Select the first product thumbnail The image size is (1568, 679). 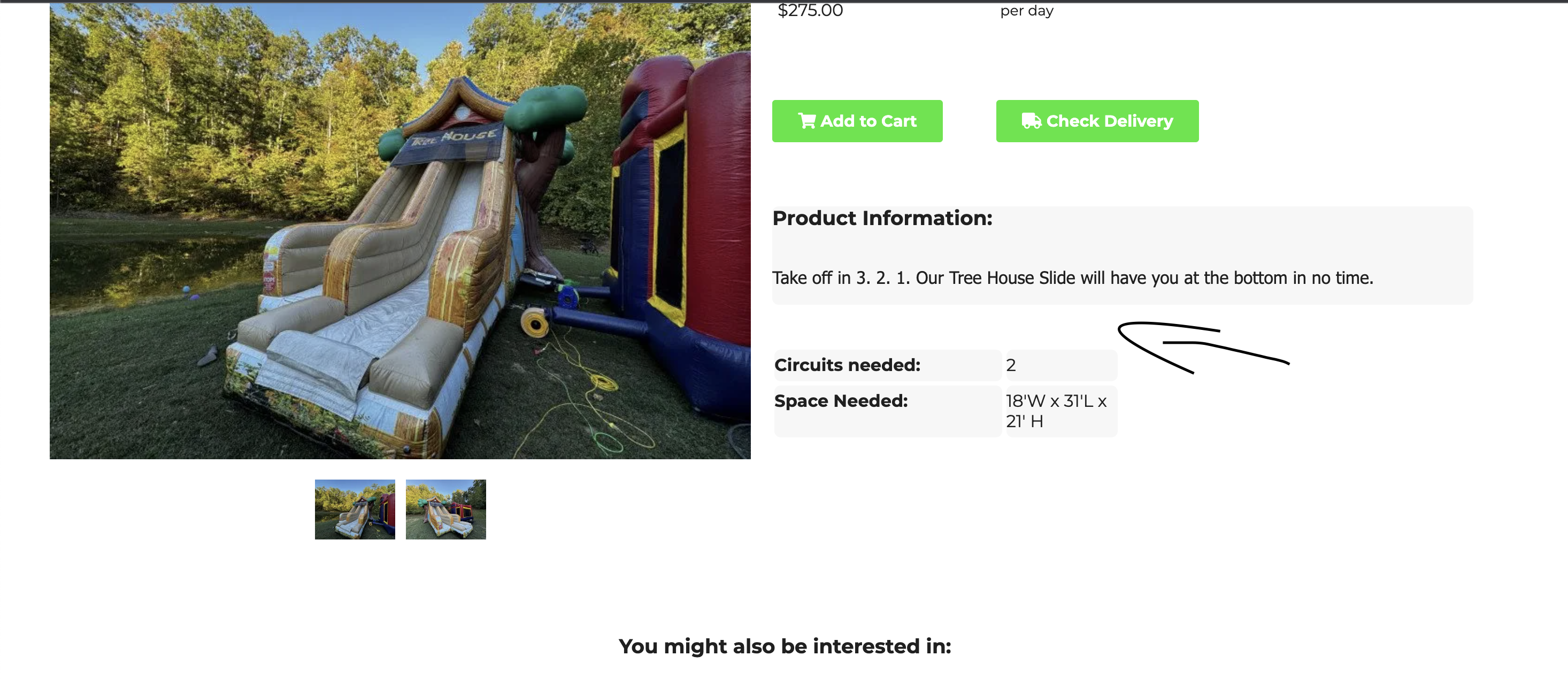pyautogui.click(x=355, y=509)
